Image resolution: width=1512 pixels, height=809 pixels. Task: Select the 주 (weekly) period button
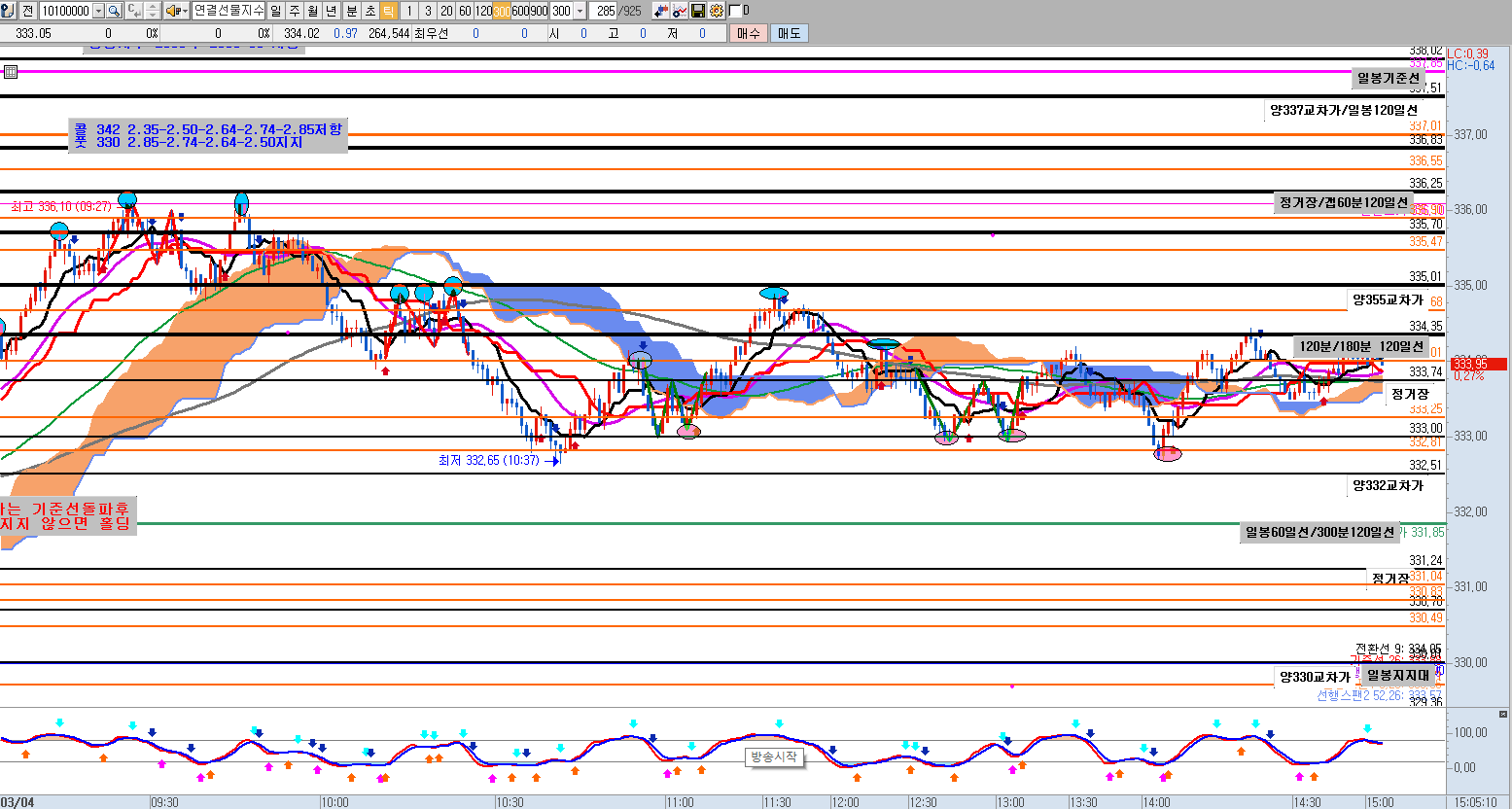294,11
